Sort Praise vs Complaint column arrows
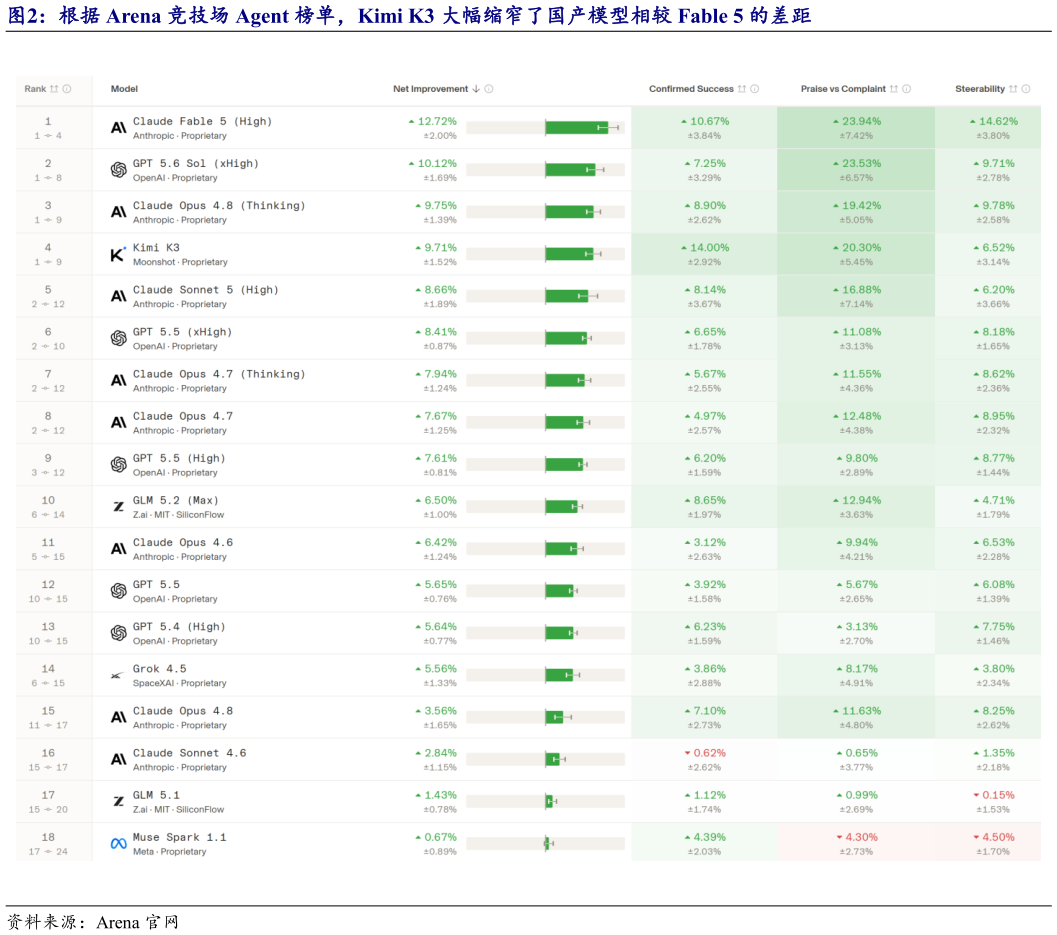This screenshot has width=1057, height=935. point(894,89)
